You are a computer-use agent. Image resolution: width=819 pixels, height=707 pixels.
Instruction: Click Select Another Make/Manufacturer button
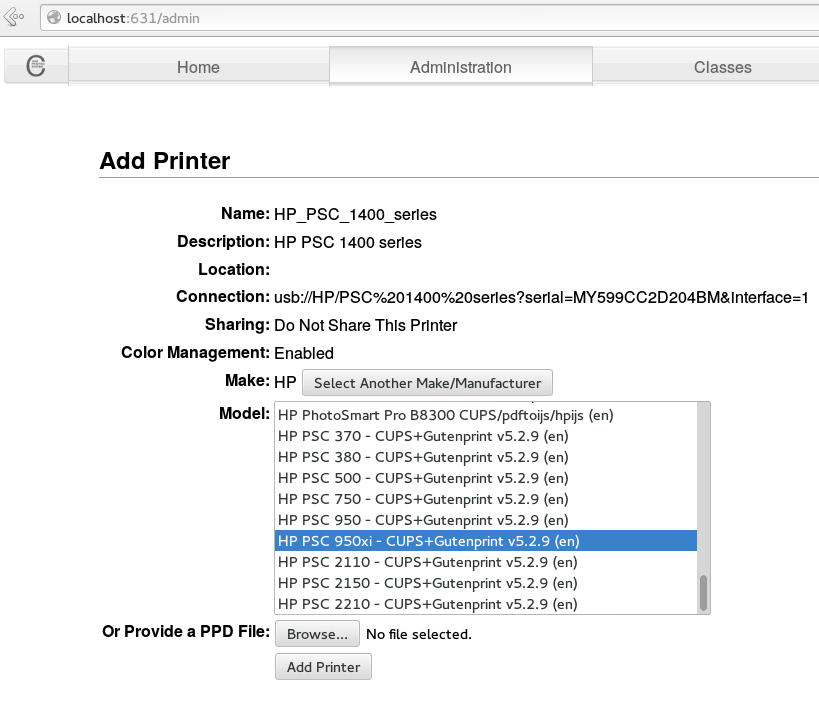pos(427,383)
